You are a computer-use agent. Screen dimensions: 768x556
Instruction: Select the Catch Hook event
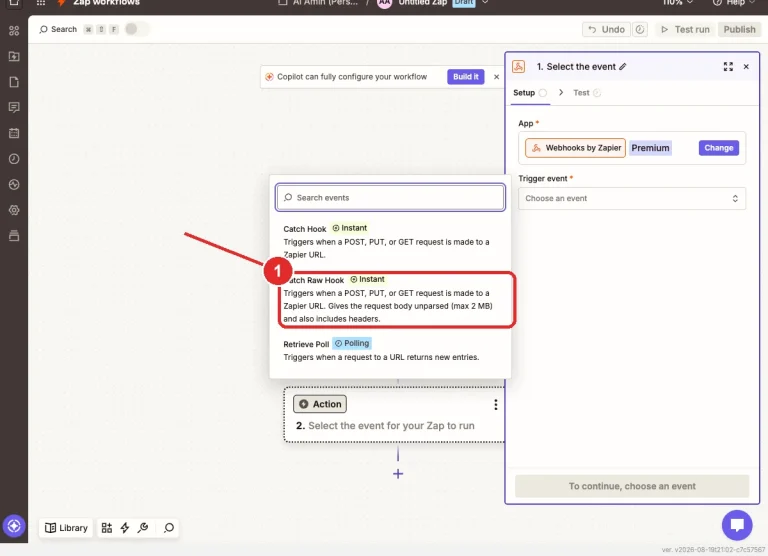pos(390,242)
